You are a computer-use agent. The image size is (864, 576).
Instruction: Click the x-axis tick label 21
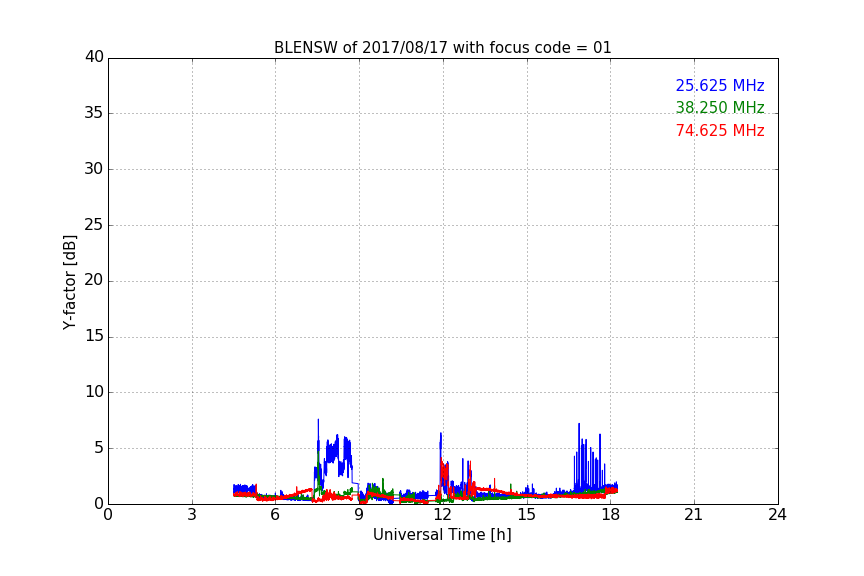pyautogui.click(x=694, y=515)
